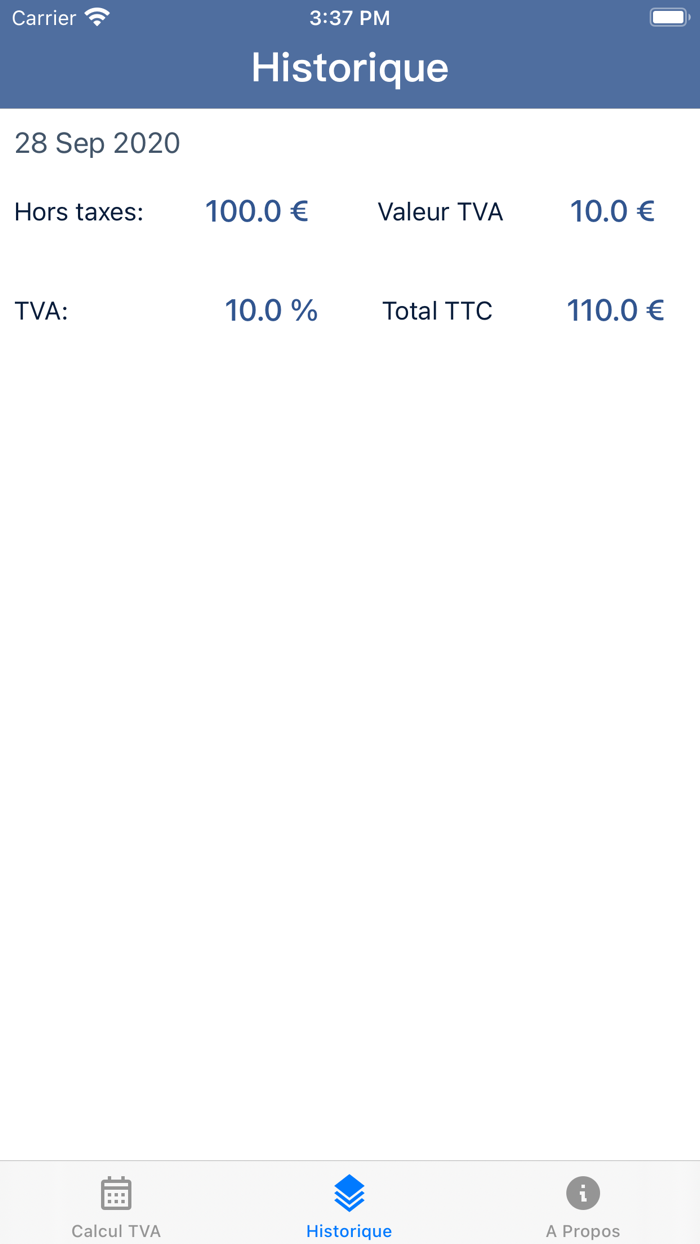This screenshot has width=700, height=1244.
Task: Tap the Valeur TVA amount 10.0 €
Action: click(x=613, y=211)
